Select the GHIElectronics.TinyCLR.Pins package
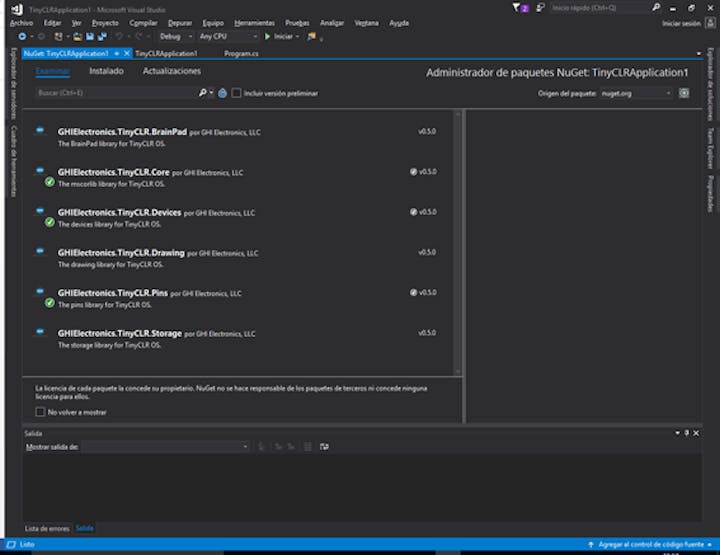 236,298
